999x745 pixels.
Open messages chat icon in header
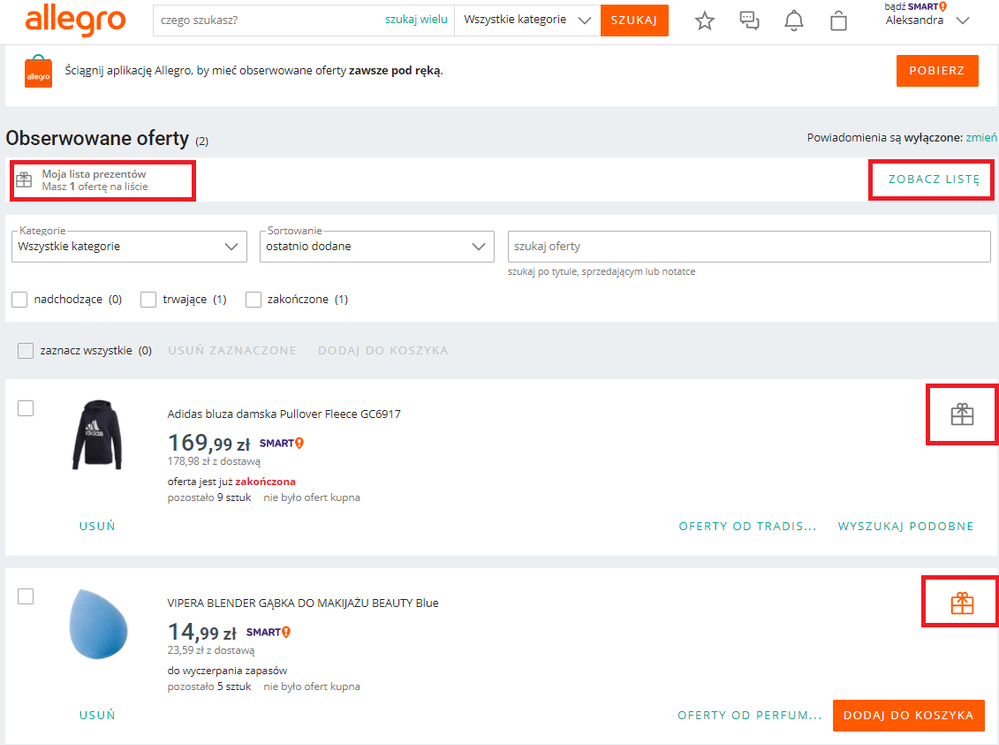click(x=749, y=20)
